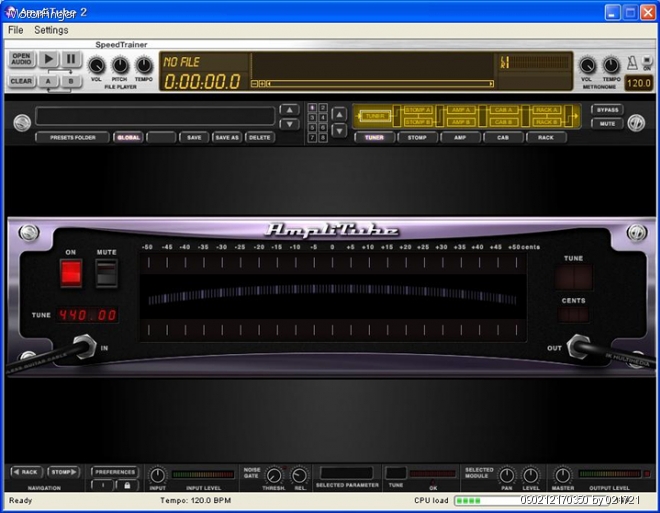Click the audio file position slider

coord(375,83)
